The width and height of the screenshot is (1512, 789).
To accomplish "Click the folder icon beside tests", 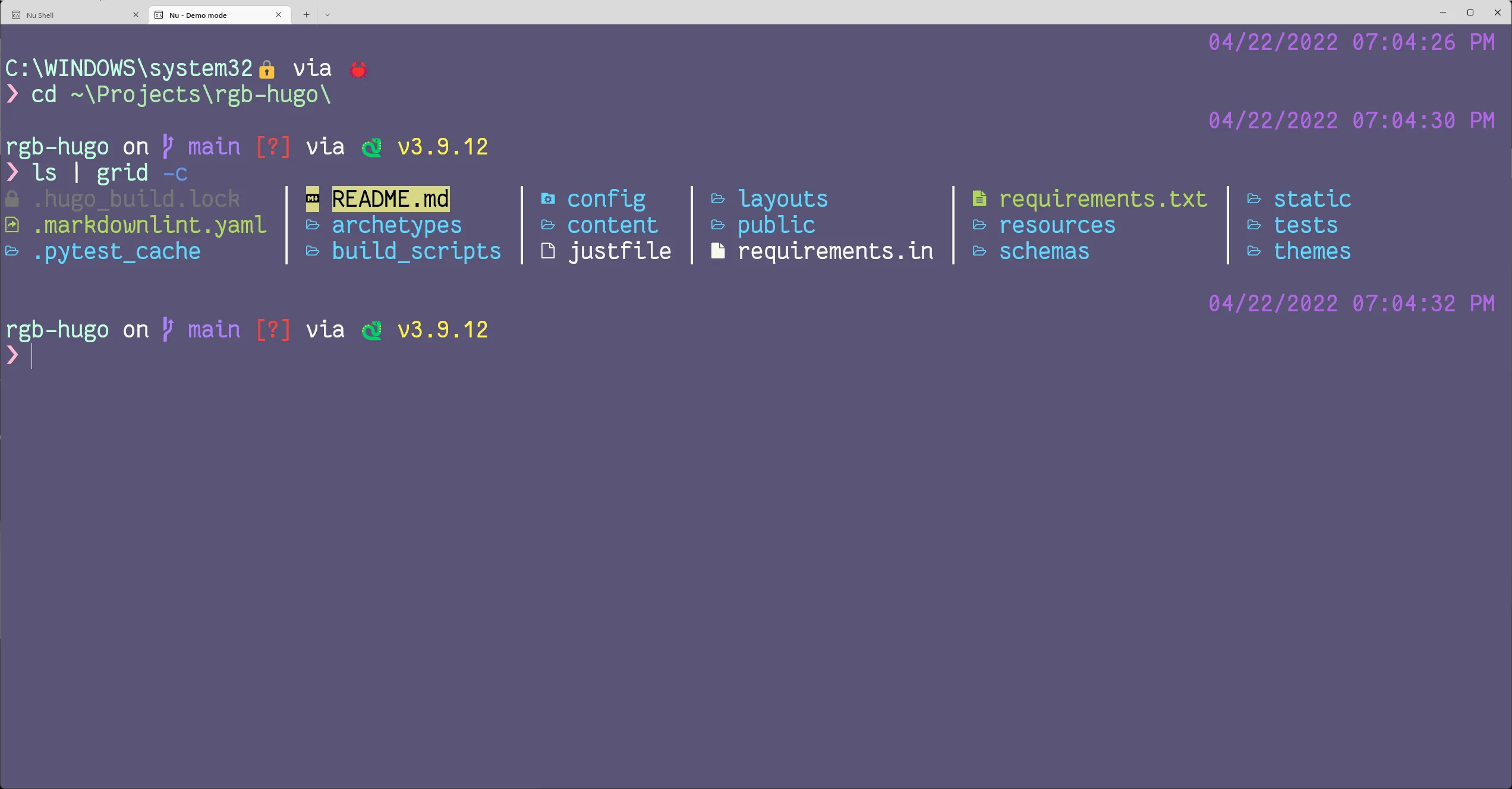I will [x=1254, y=225].
